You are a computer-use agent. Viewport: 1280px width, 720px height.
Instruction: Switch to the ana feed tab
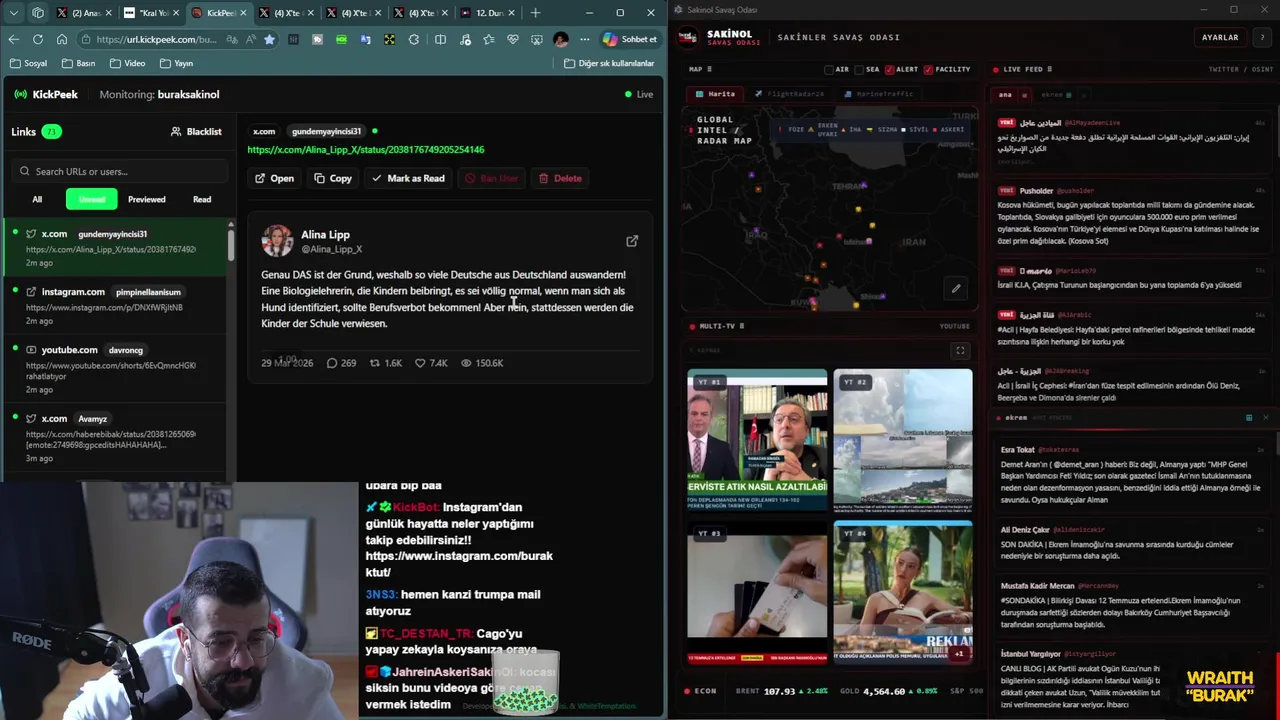[x=1005, y=95]
